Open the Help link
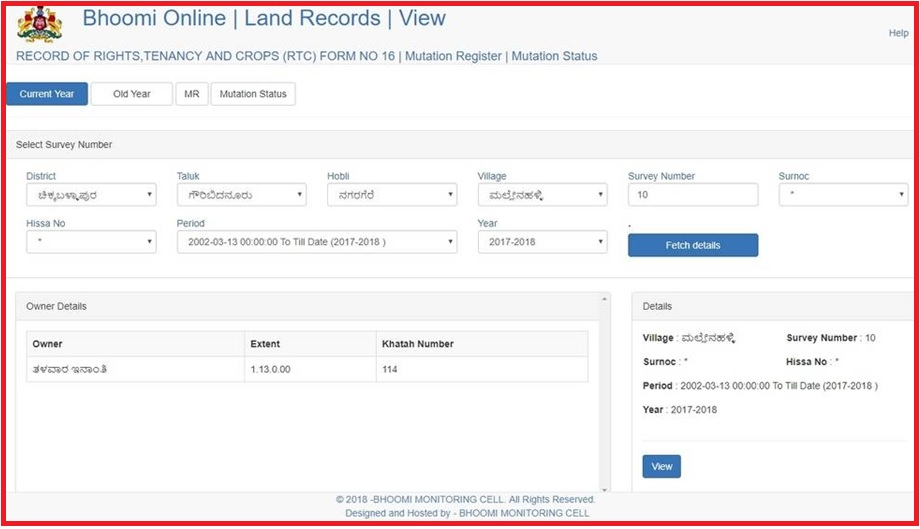 898,33
